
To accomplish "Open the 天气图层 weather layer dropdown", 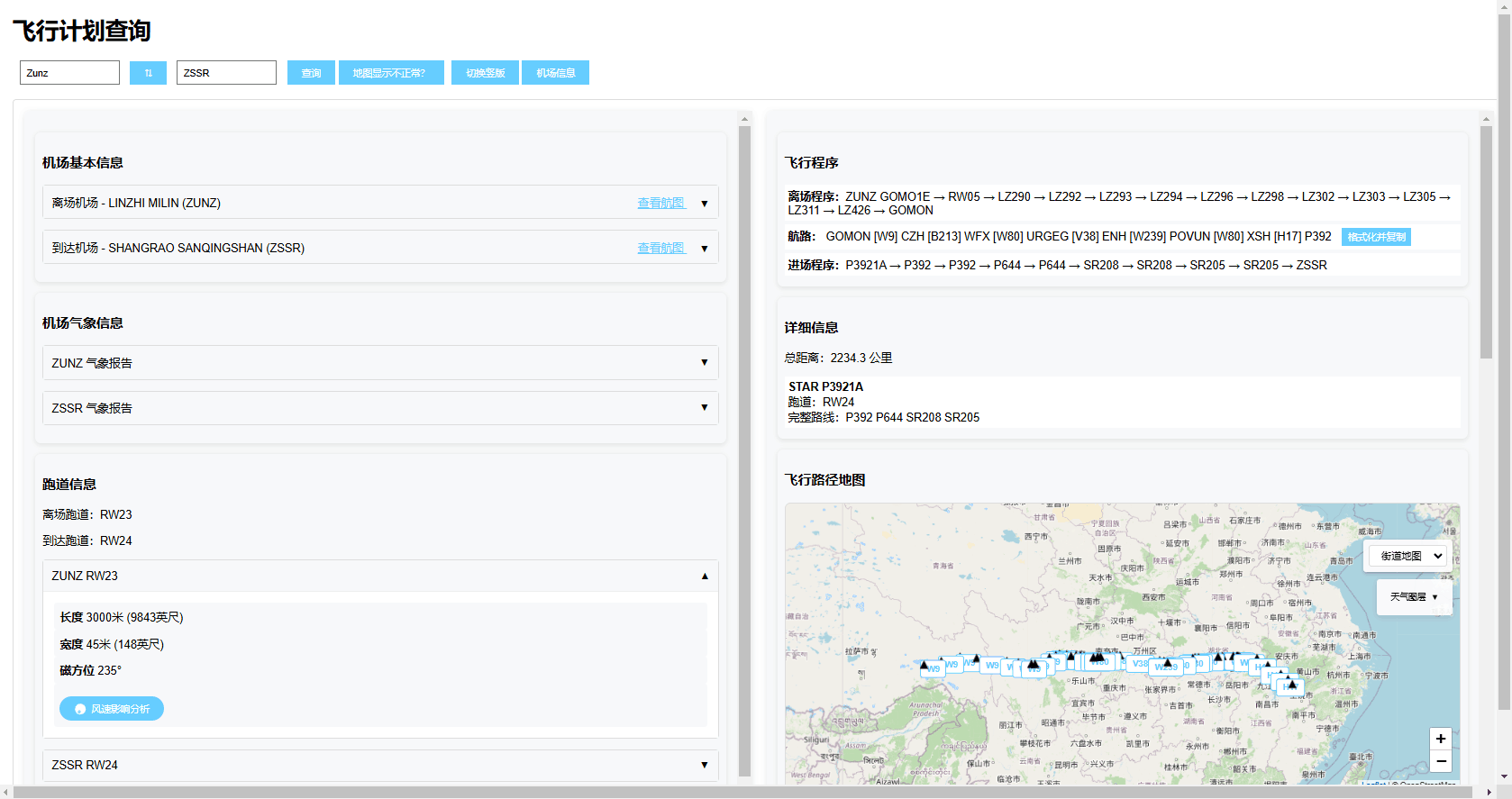I will click(1414, 596).
